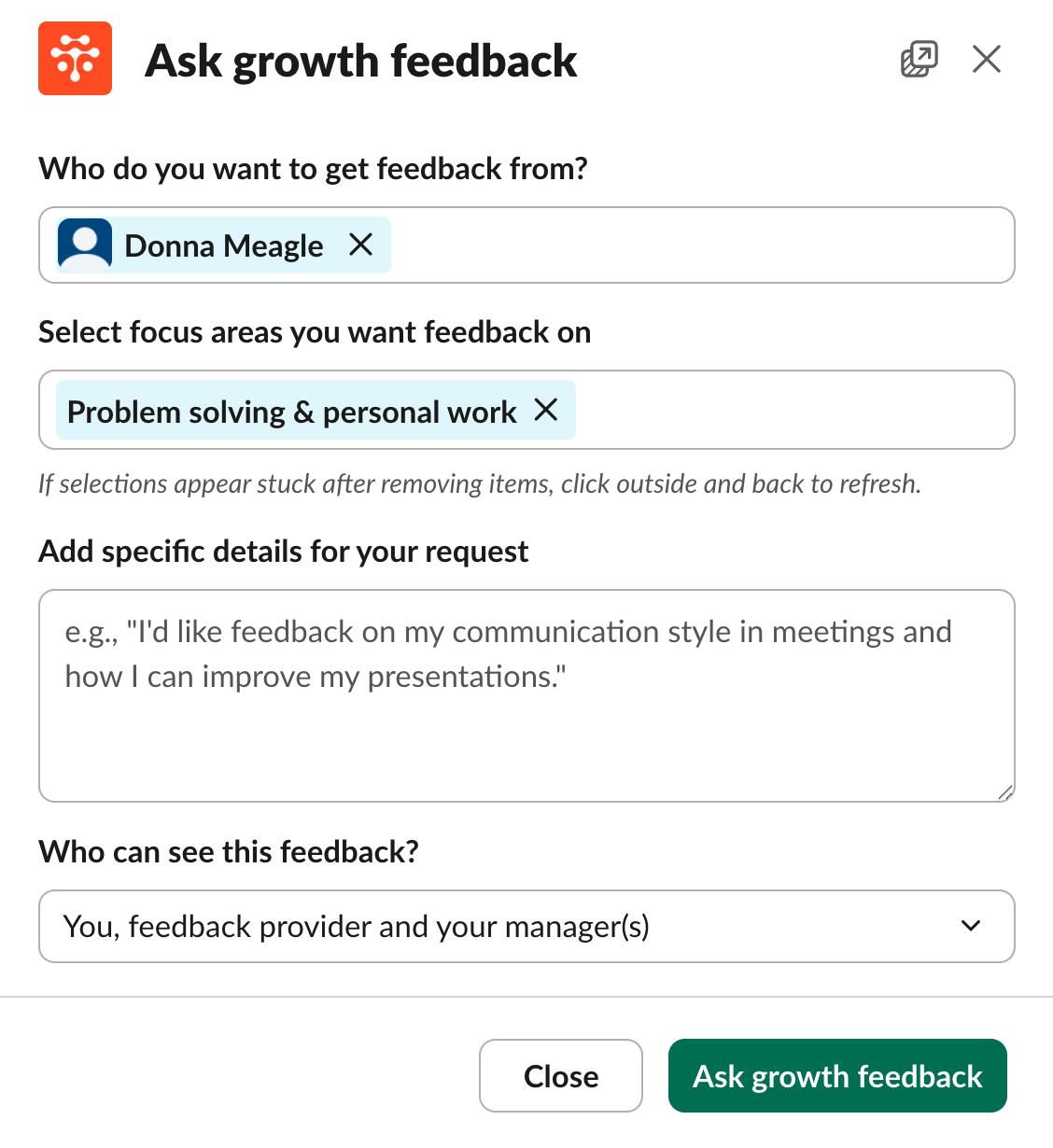Select the Problem solving & personal work chip label

291,412
